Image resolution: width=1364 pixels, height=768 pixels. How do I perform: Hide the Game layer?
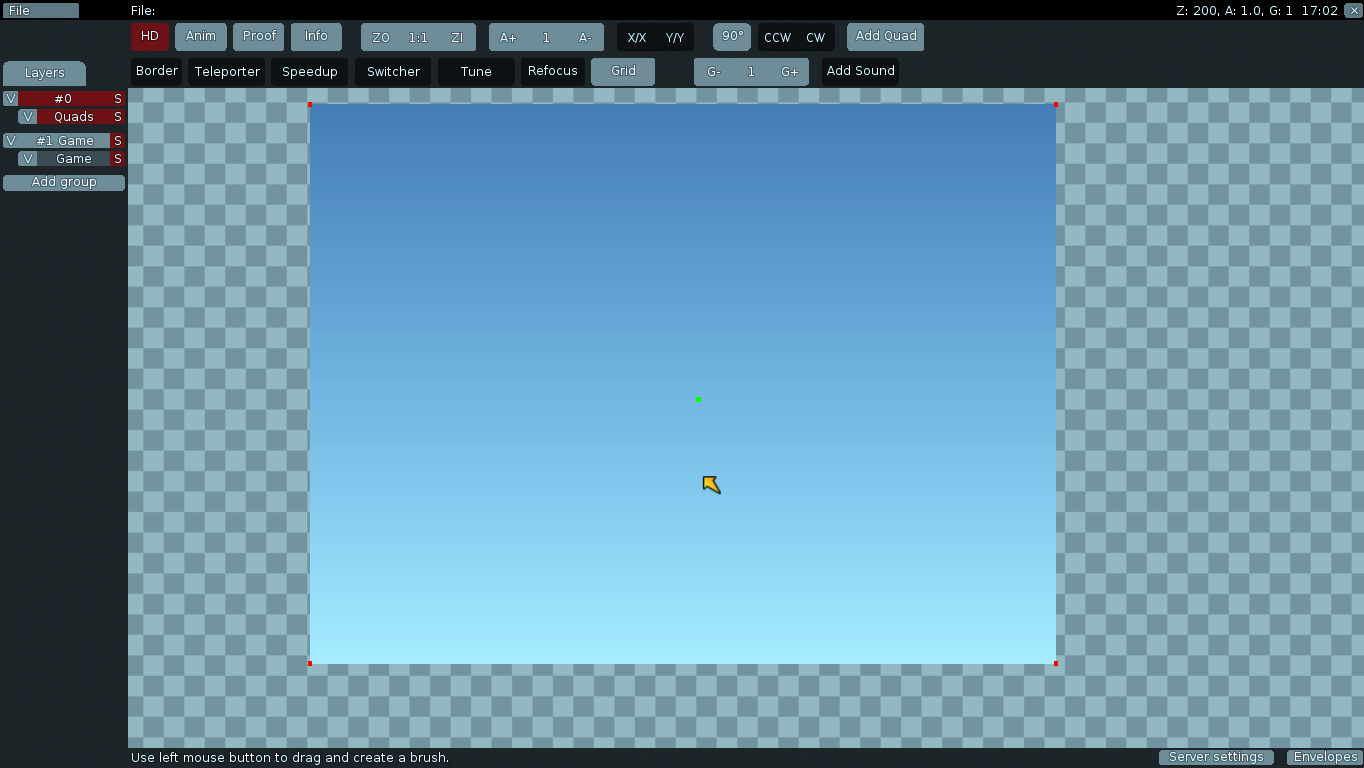pos(28,159)
